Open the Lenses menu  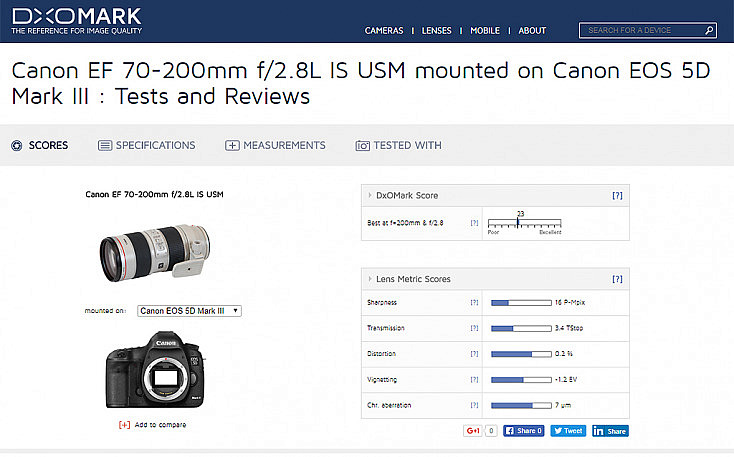point(436,30)
